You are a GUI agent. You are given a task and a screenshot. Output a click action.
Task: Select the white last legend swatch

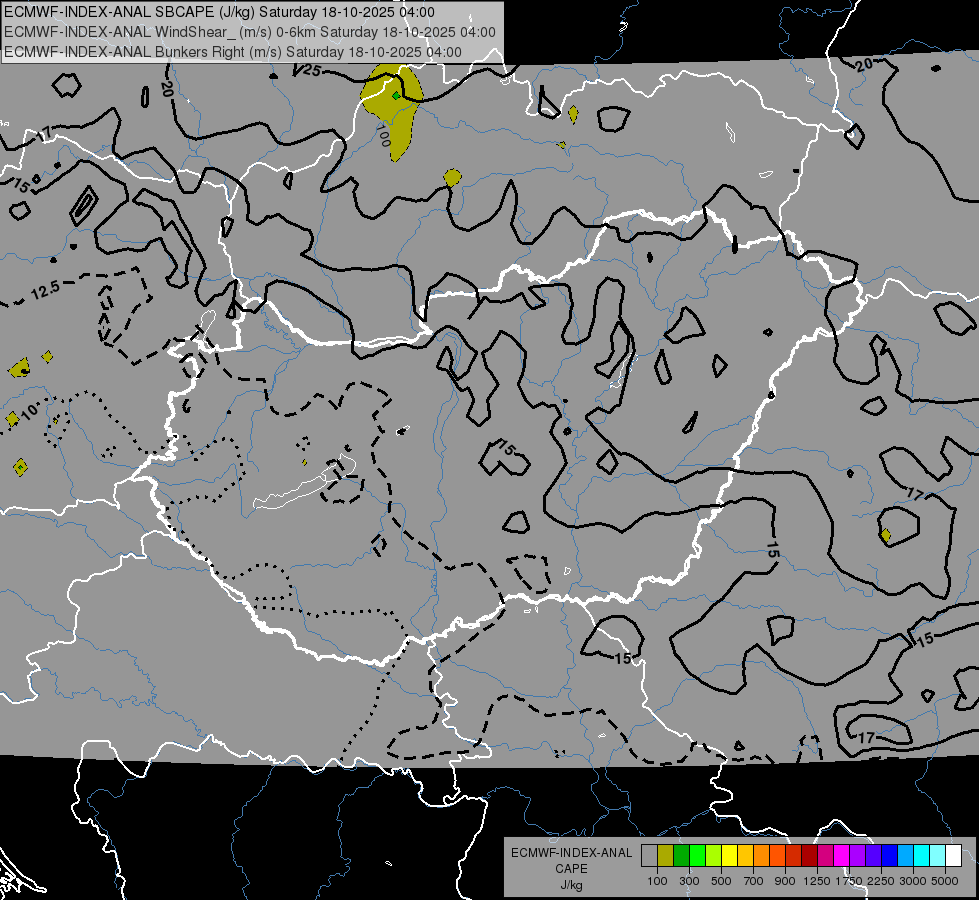[953, 855]
